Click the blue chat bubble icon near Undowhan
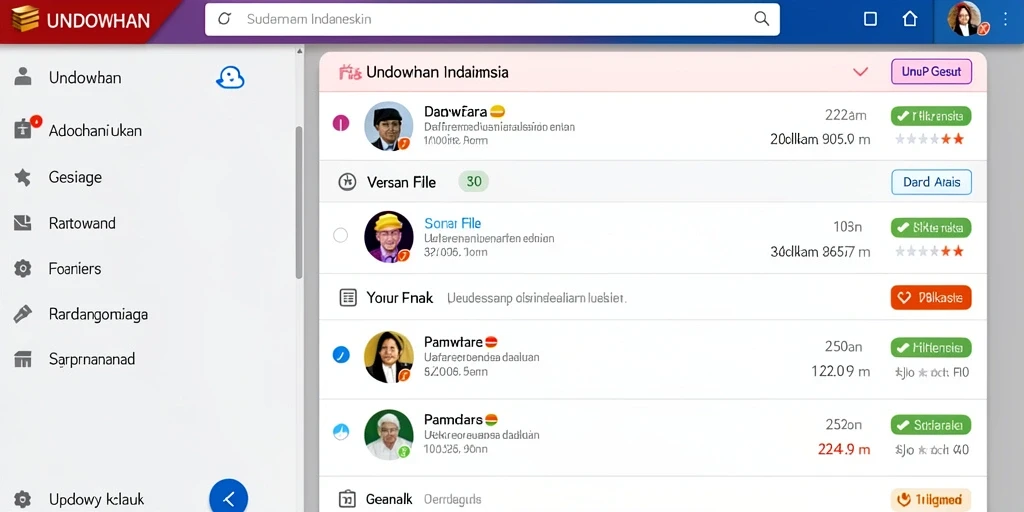The image size is (1024, 512). coord(230,78)
